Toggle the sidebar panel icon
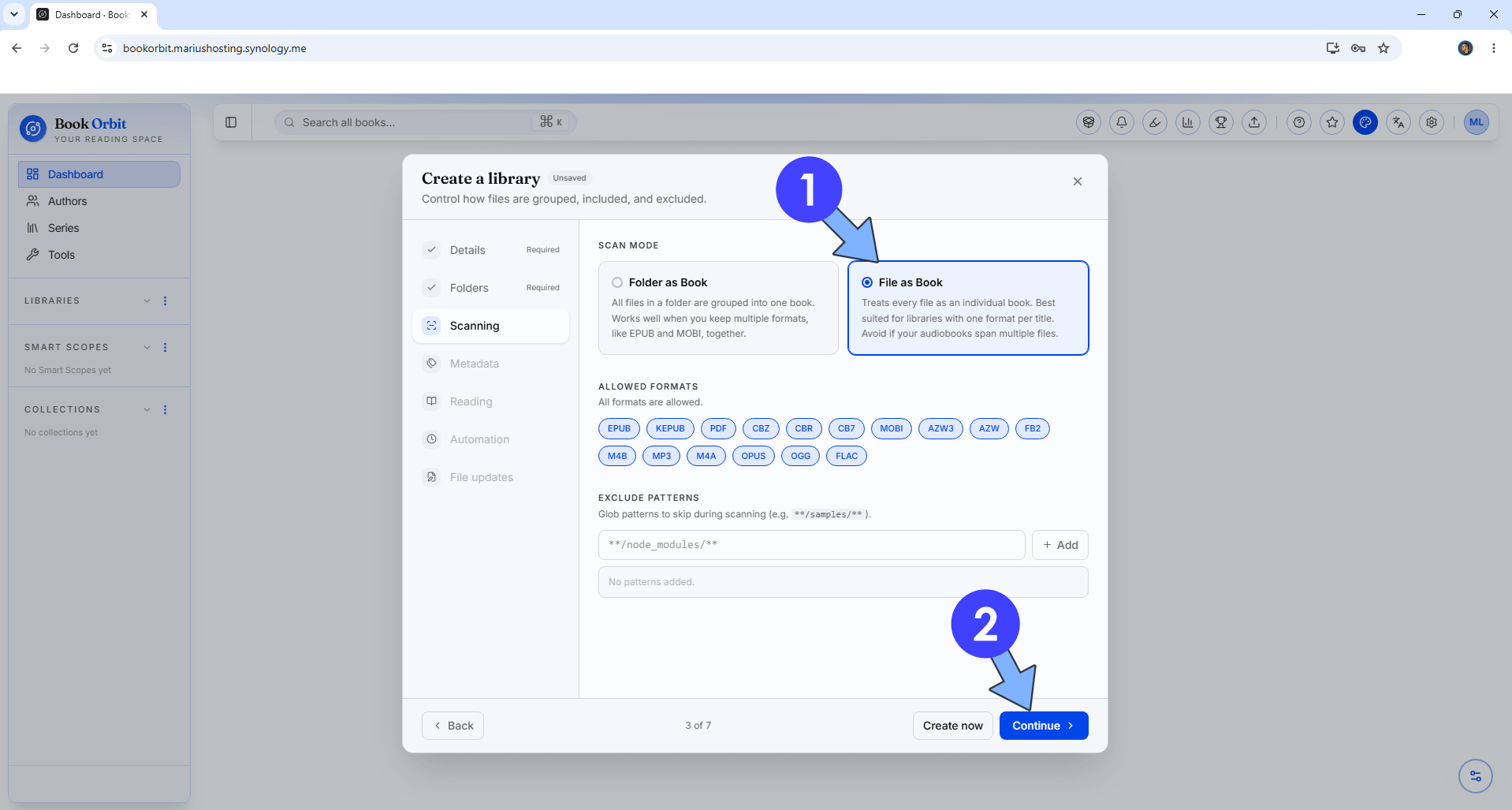 click(x=231, y=122)
